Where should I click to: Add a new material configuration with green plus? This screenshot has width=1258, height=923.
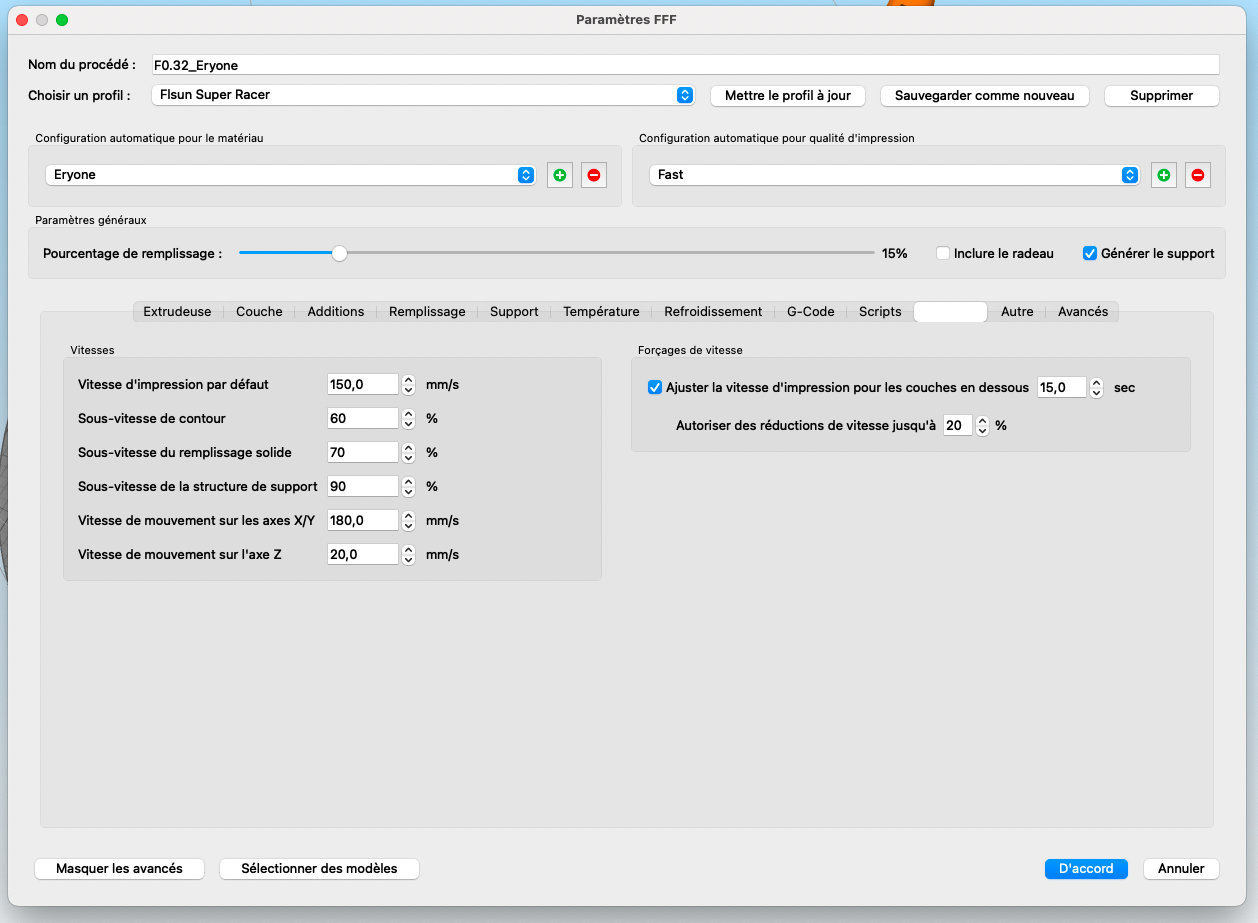click(x=560, y=175)
